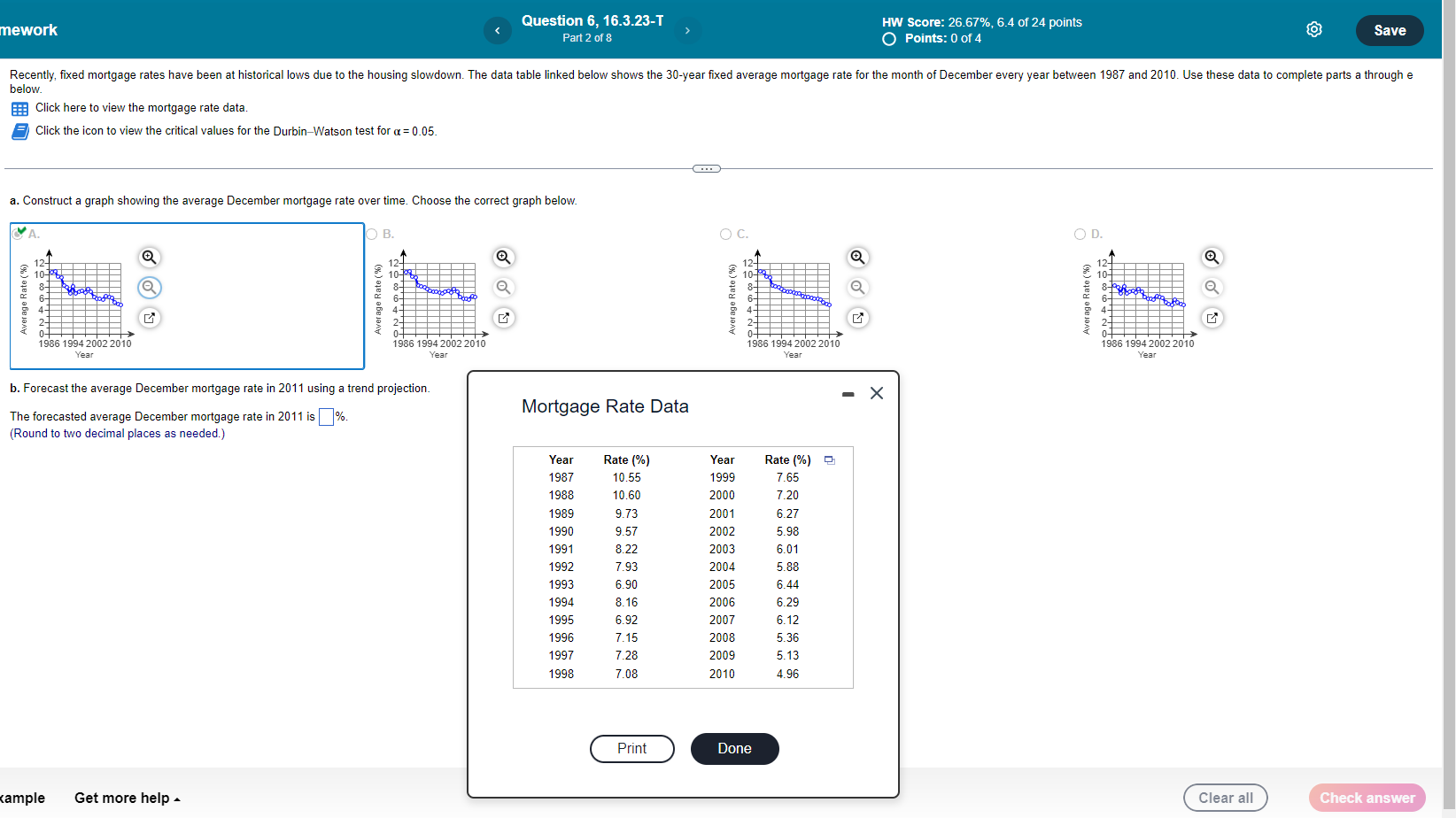Expand the ellipsis section divider
1456x818 pixels.
[x=706, y=167]
